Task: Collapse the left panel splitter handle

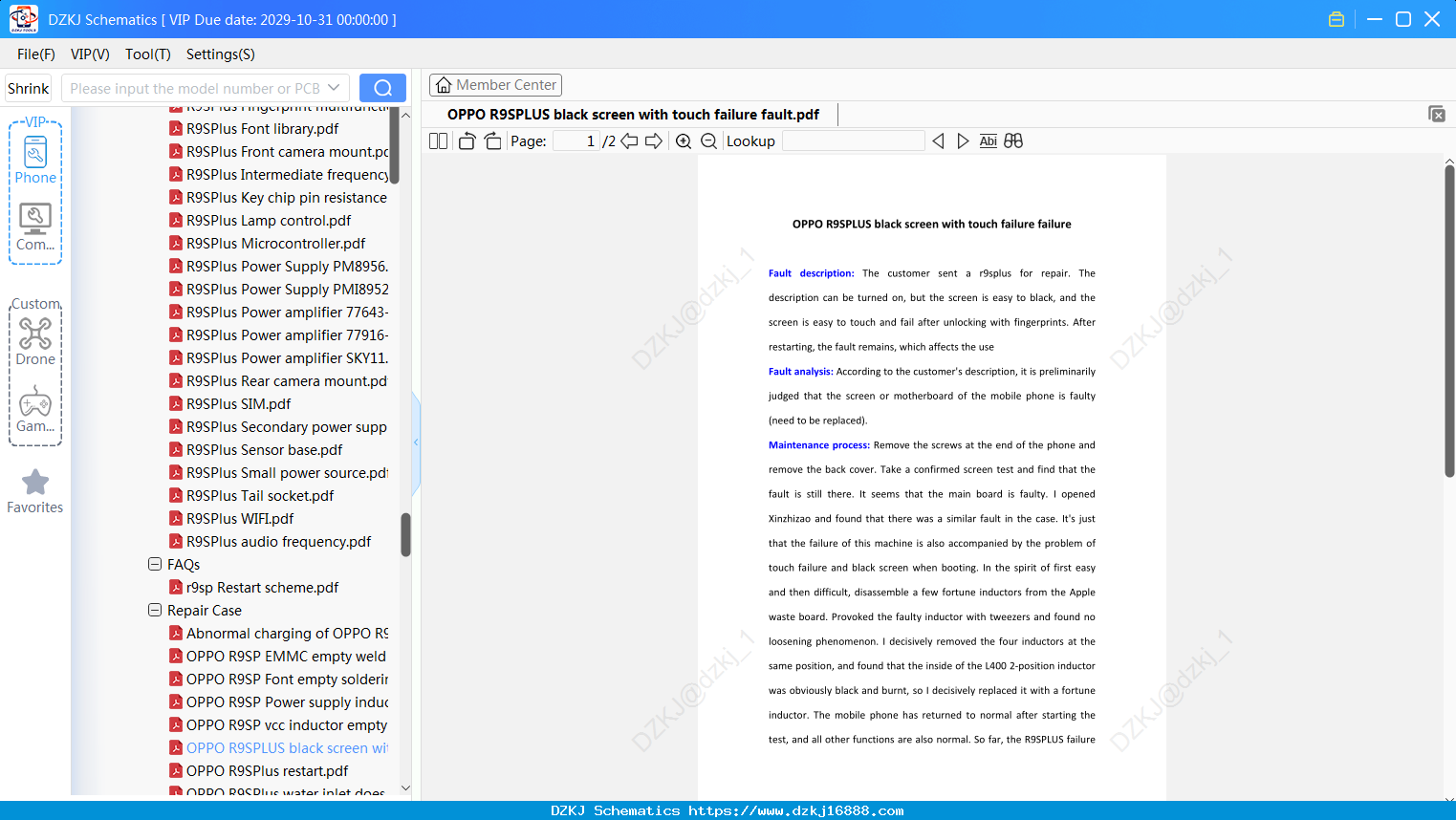Action: (416, 442)
